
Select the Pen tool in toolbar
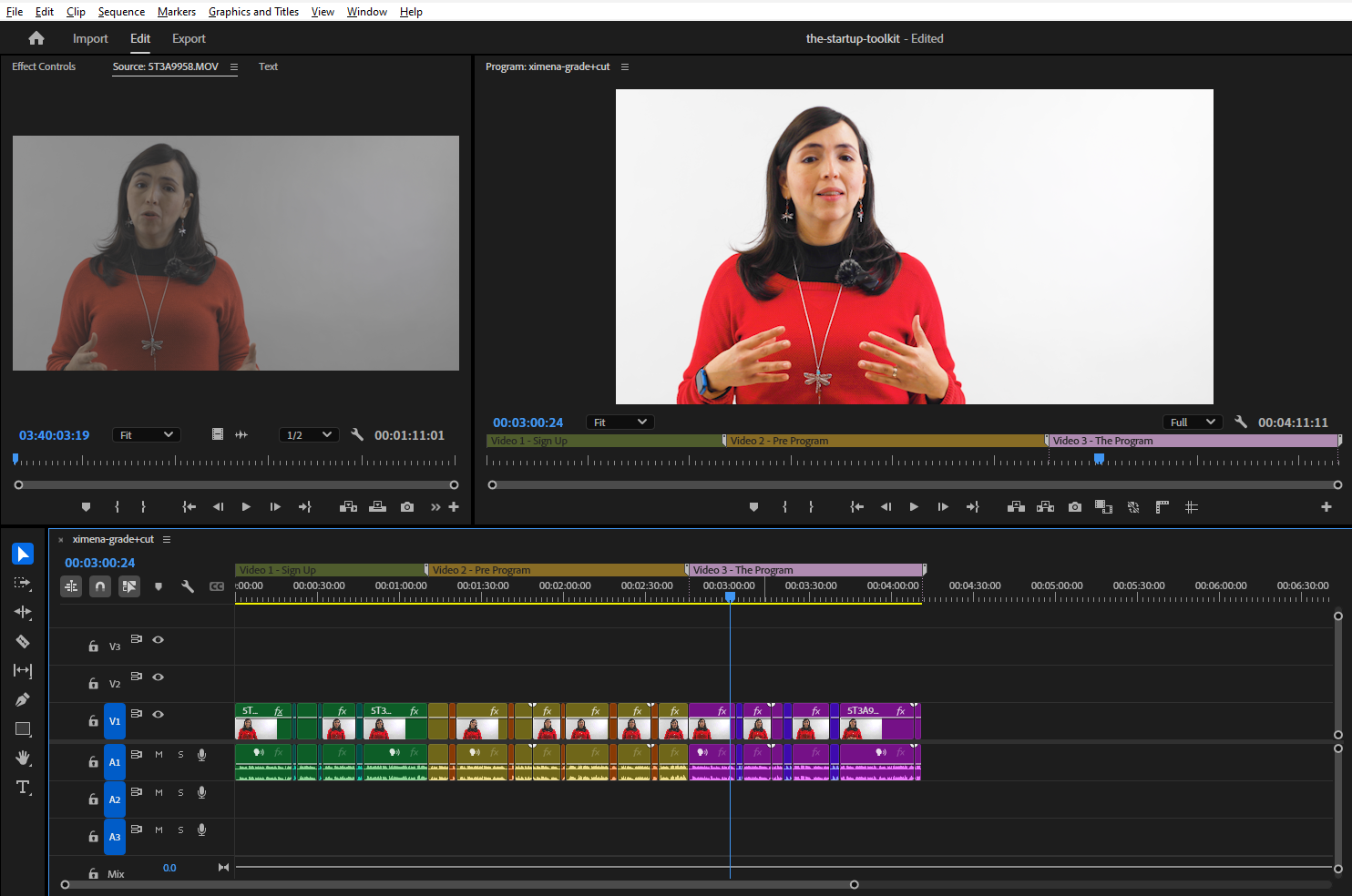(x=23, y=700)
